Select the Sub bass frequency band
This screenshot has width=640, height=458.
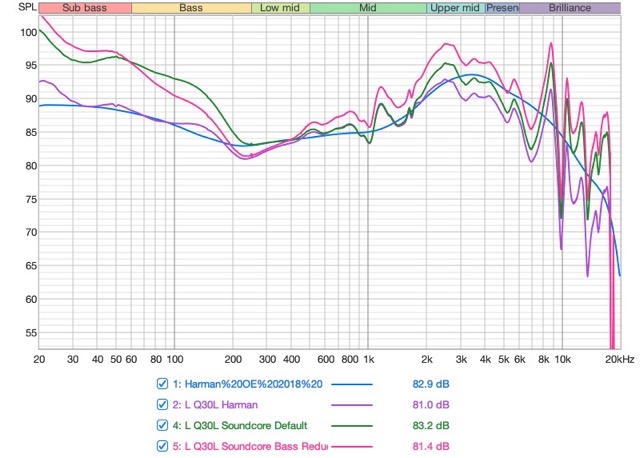[85, 8]
